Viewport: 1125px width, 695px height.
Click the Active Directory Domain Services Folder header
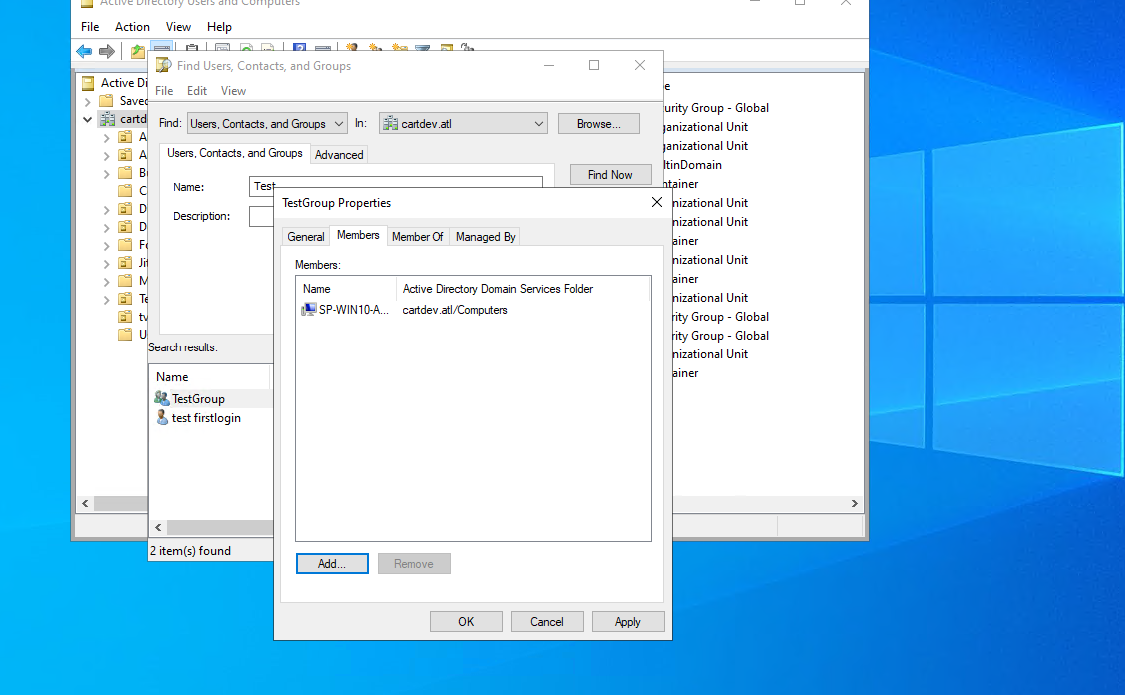click(523, 289)
